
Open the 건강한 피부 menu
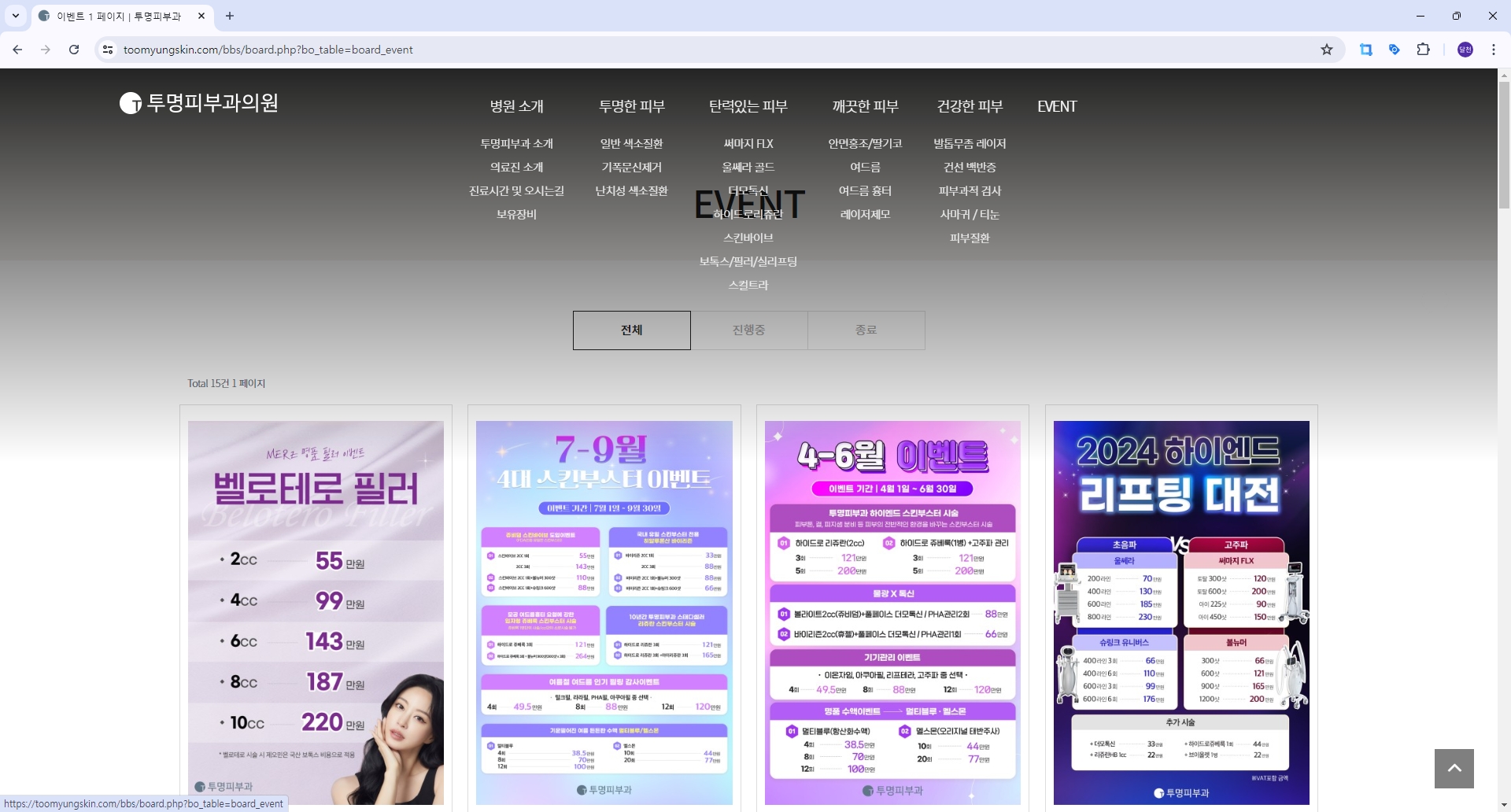pos(970,105)
